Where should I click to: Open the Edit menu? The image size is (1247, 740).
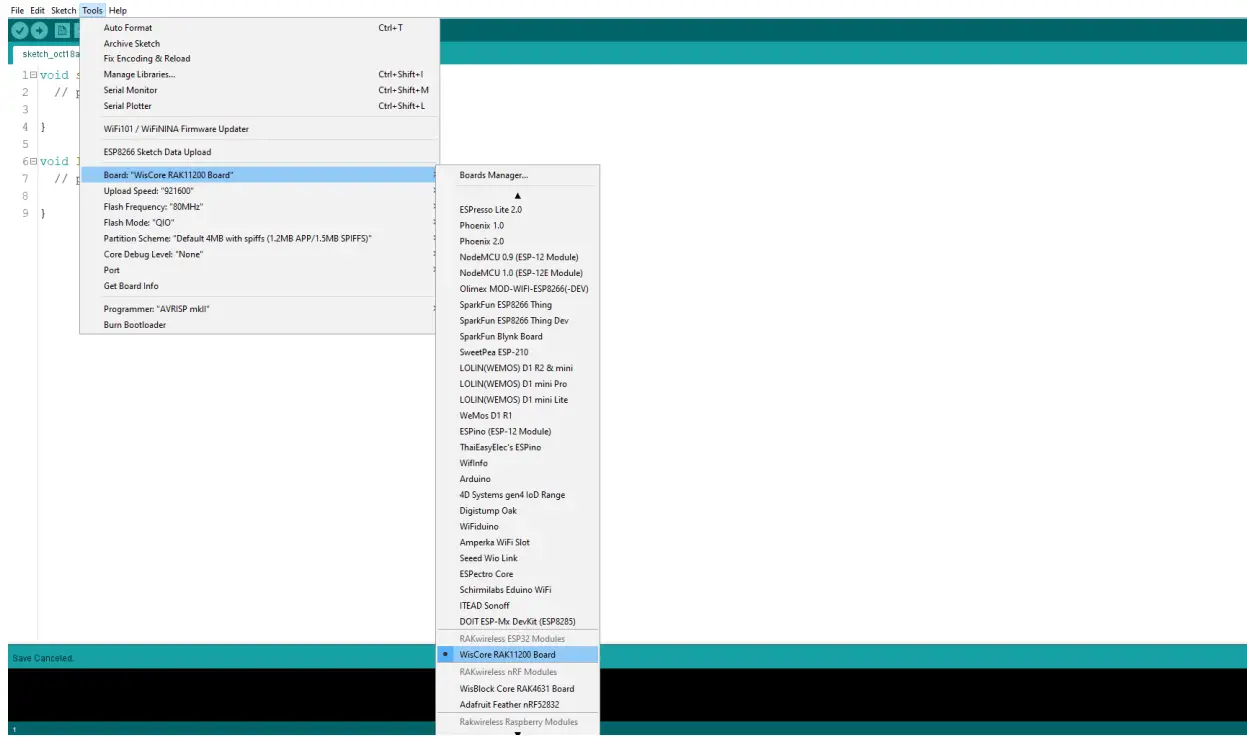[x=37, y=10]
